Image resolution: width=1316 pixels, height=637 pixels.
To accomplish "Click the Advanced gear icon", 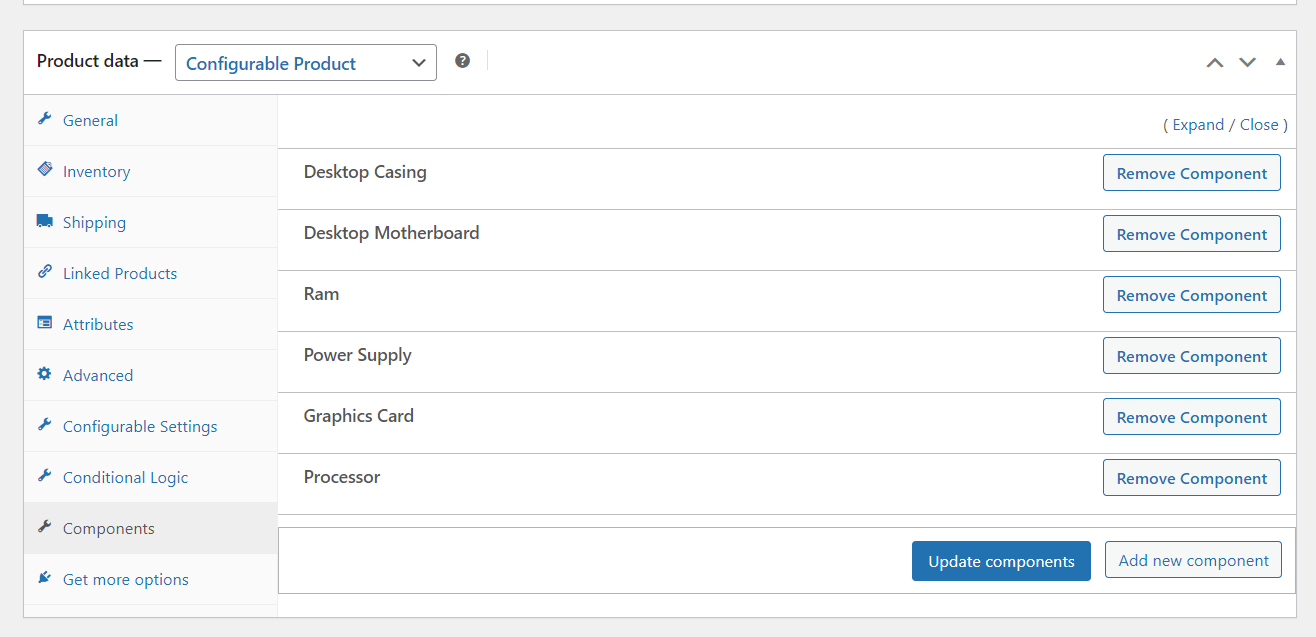I will click(x=44, y=374).
